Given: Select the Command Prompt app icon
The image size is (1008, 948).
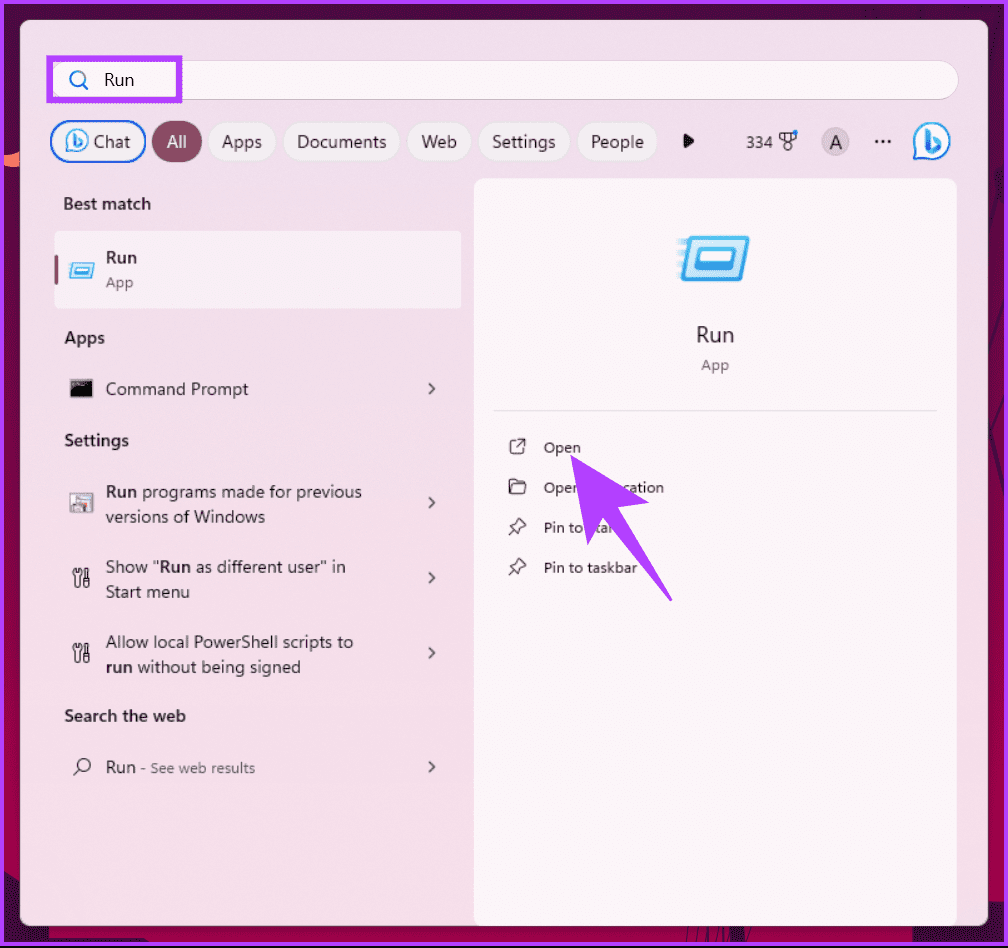Looking at the screenshot, I should click(x=82, y=389).
